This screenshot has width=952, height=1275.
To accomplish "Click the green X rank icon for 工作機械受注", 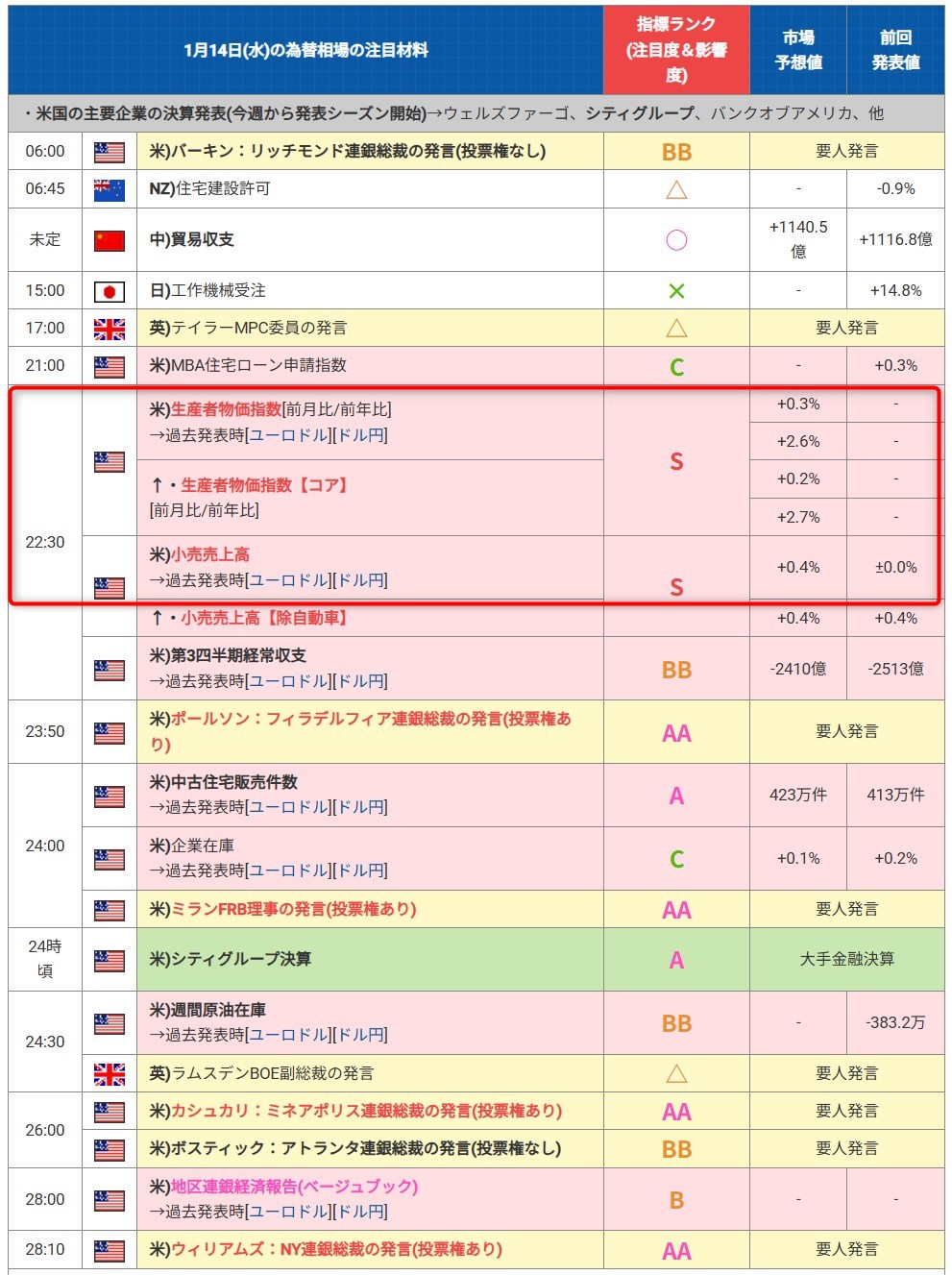I will (676, 291).
